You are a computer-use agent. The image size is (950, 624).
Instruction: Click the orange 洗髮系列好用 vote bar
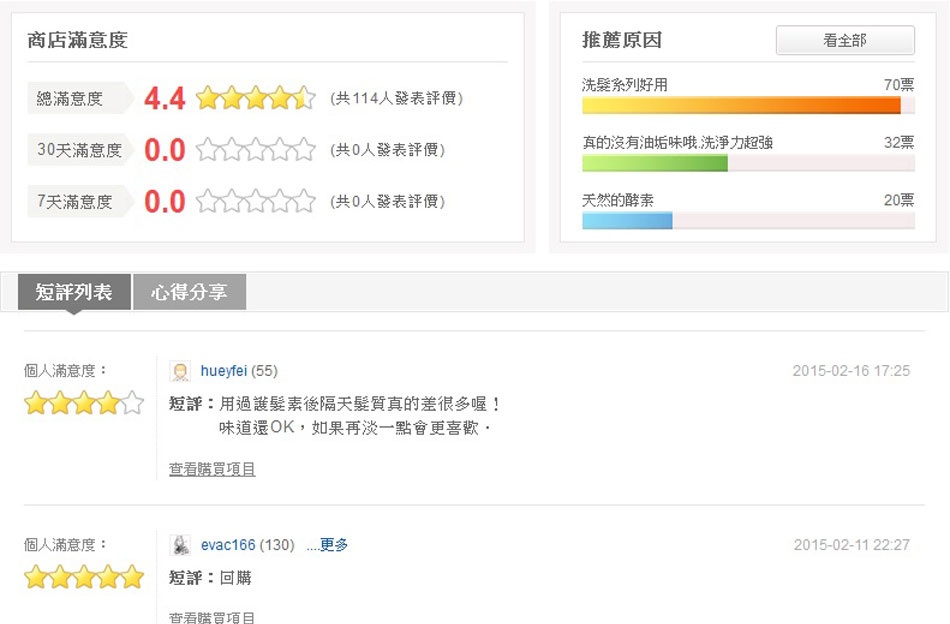click(x=741, y=106)
